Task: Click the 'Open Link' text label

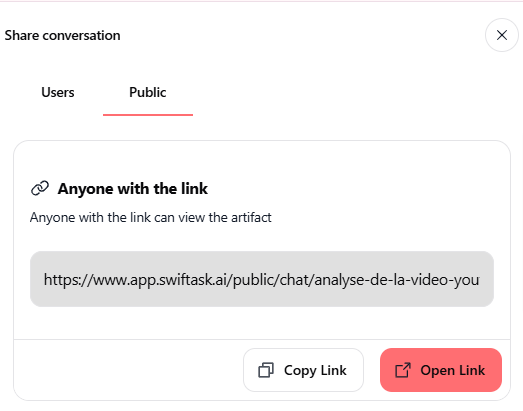Action: tap(453, 370)
